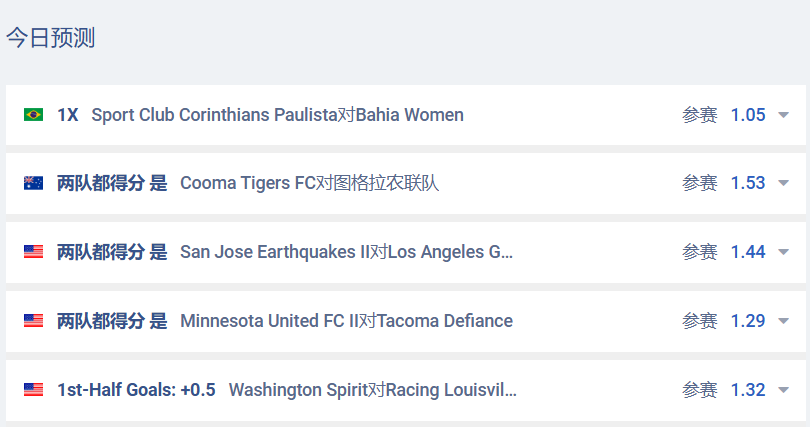Open Minnesota United FC II match link
810x427 pixels.
346,321
